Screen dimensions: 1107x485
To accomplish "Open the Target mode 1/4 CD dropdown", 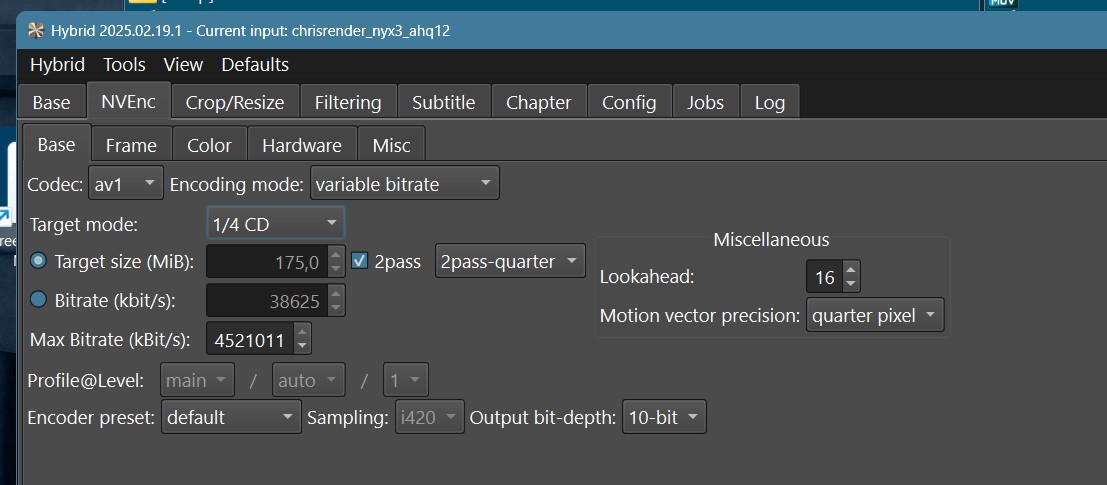I will tap(275, 224).
